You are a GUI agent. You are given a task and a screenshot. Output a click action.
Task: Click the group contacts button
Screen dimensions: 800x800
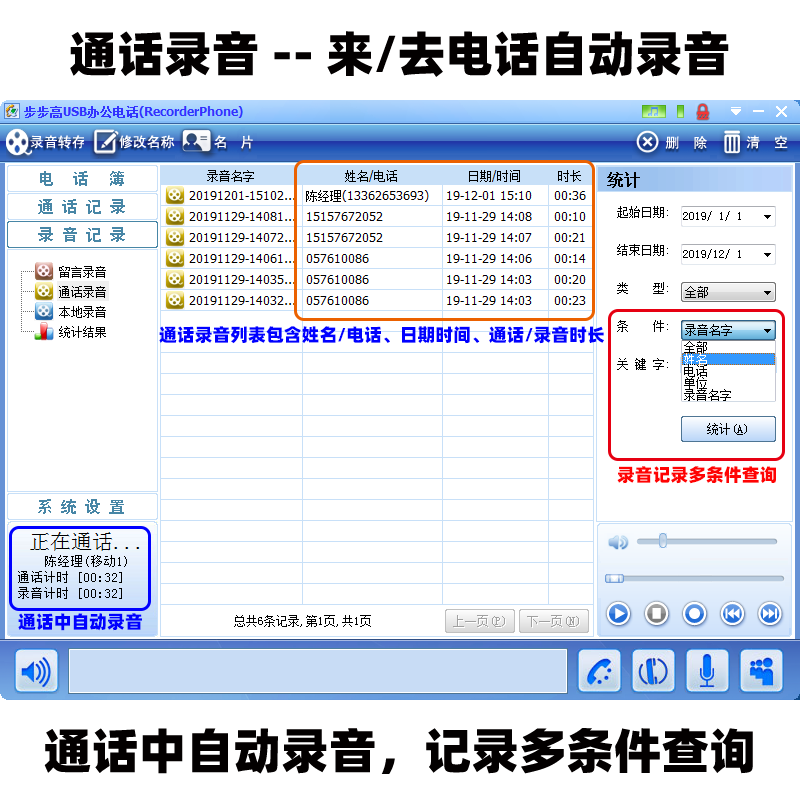[x=761, y=671]
